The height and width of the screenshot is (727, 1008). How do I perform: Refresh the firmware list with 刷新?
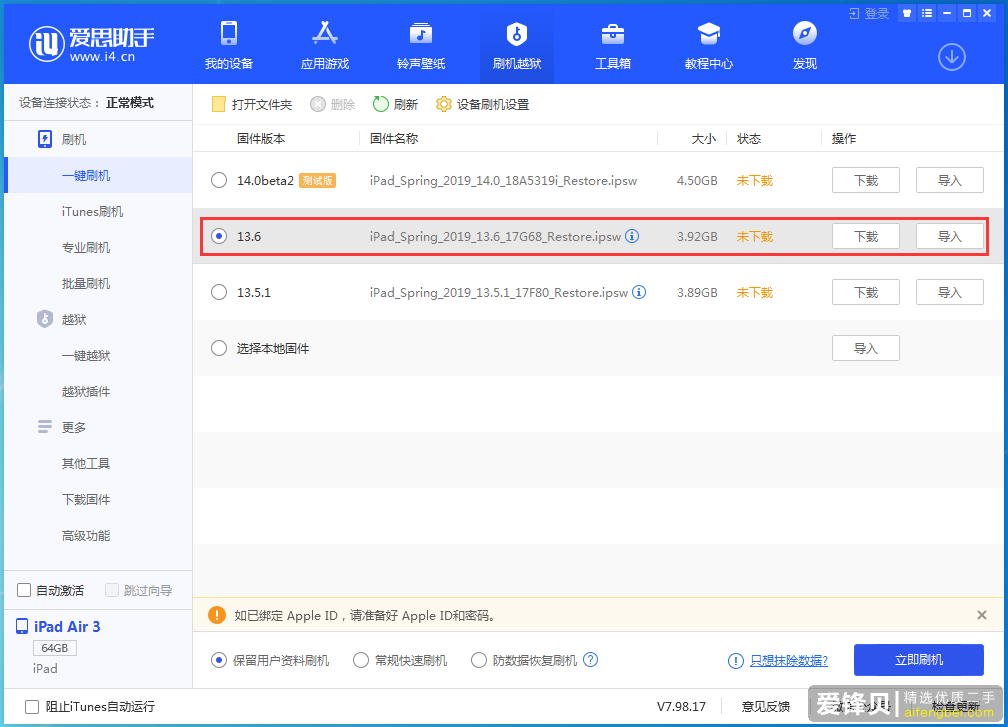(x=395, y=104)
